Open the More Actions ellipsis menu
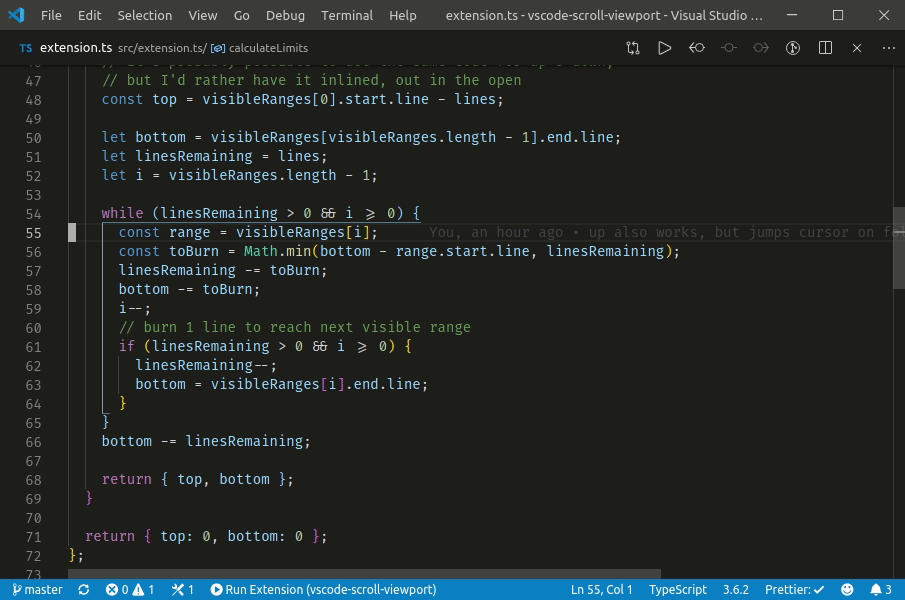905x600 pixels. pyautogui.click(x=888, y=47)
